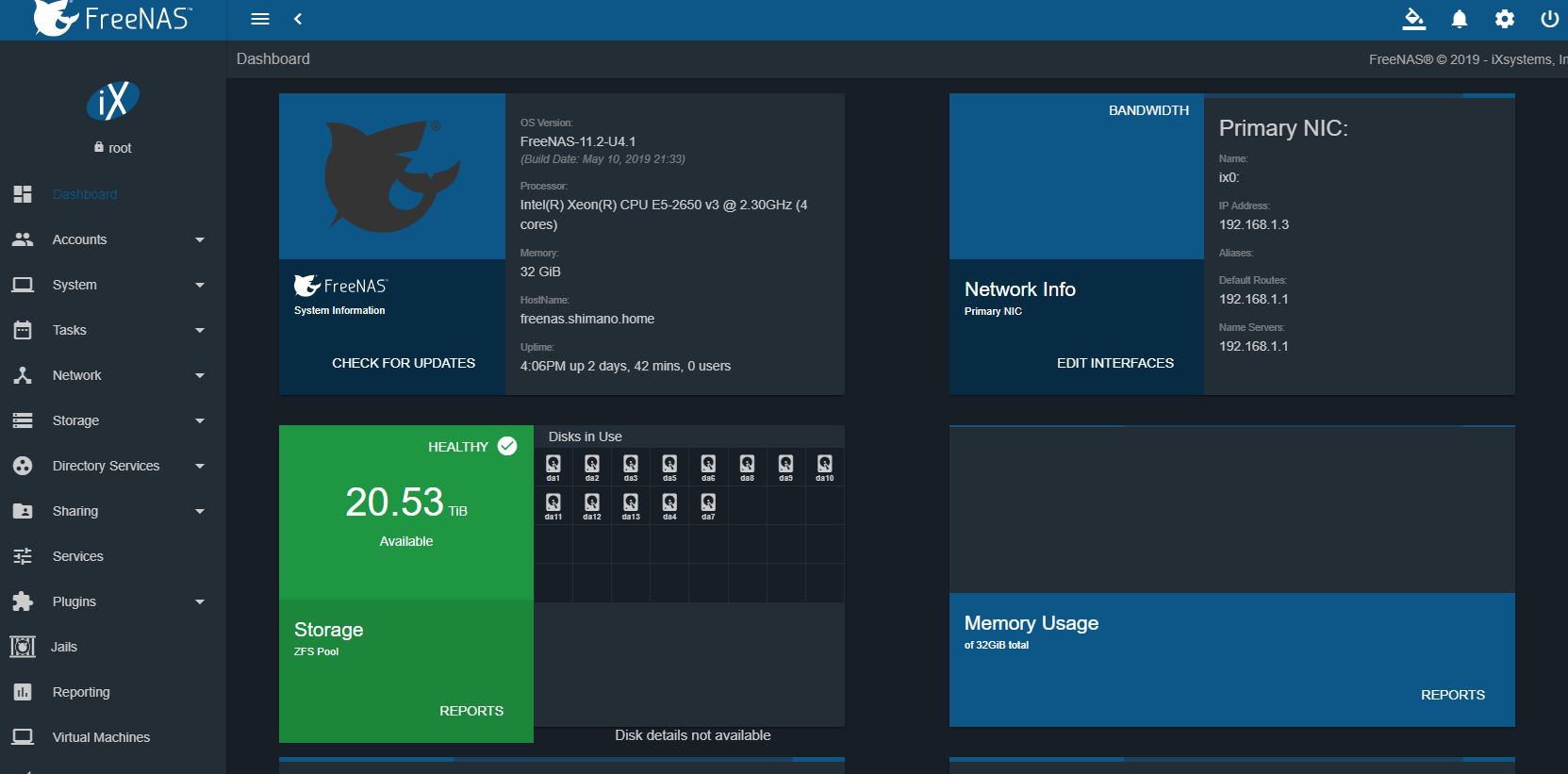The height and width of the screenshot is (774, 1568).
Task: Select disk da10 icon
Action: click(x=825, y=467)
